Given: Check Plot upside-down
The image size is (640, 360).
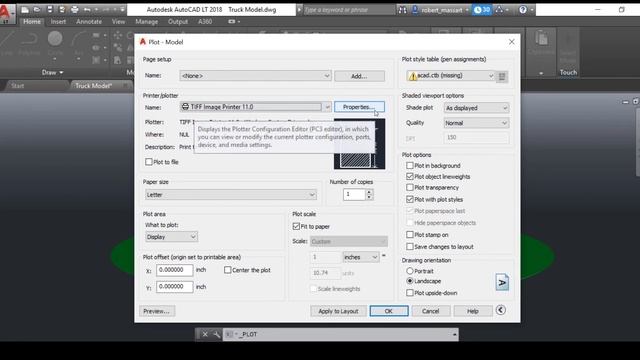Looking at the screenshot, I should tap(410, 293).
